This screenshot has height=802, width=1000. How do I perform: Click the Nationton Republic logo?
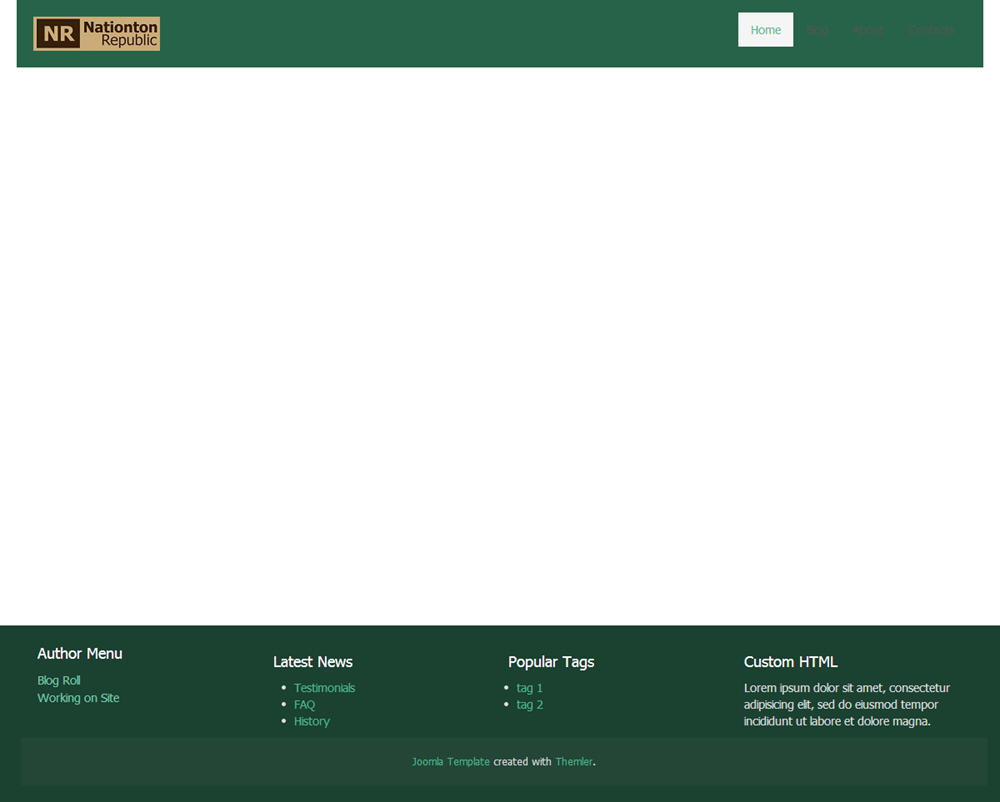tap(96, 33)
